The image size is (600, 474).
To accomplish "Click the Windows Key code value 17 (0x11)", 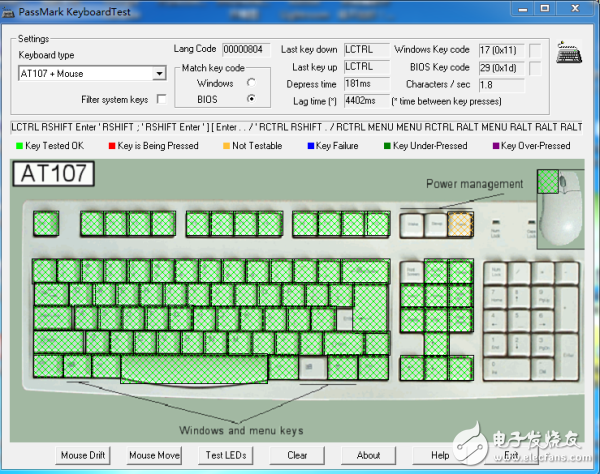I will pyautogui.click(x=501, y=50).
